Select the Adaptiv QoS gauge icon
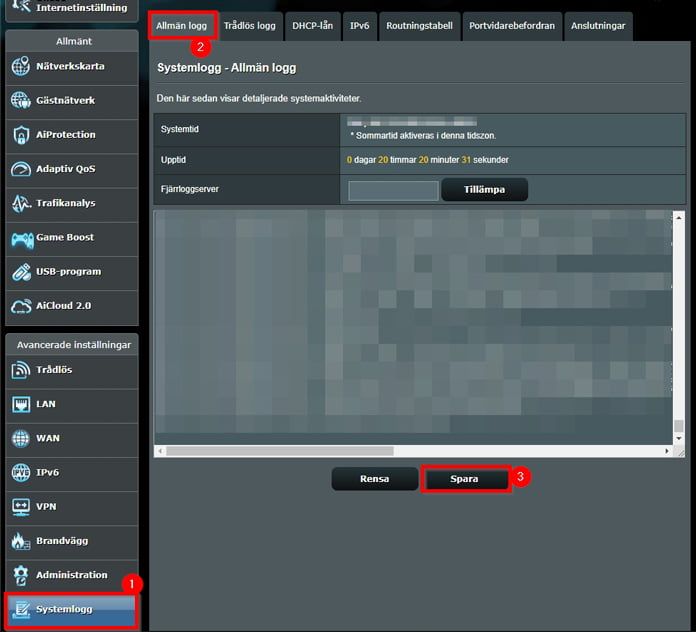696x632 pixels. [x=20, y=169]
